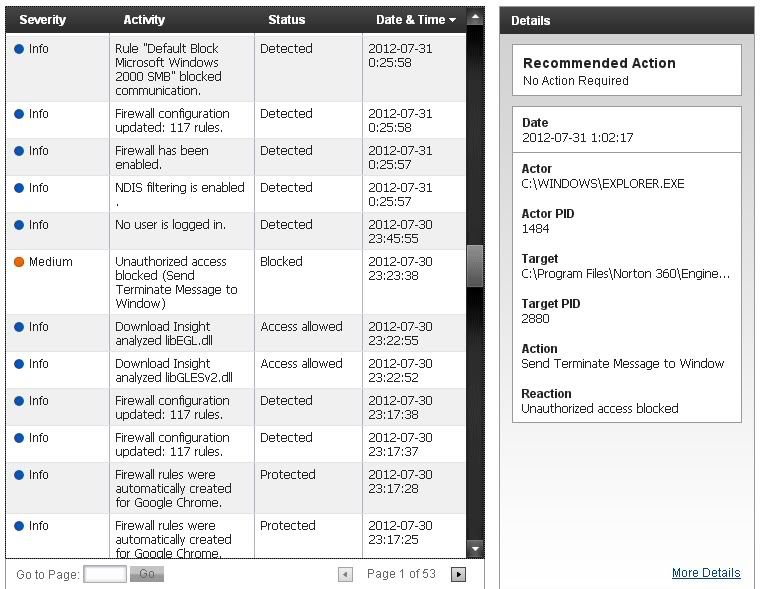Click the blue dot on No user logged in row
This screenshot has width=762, height=589.
(19, 225)
